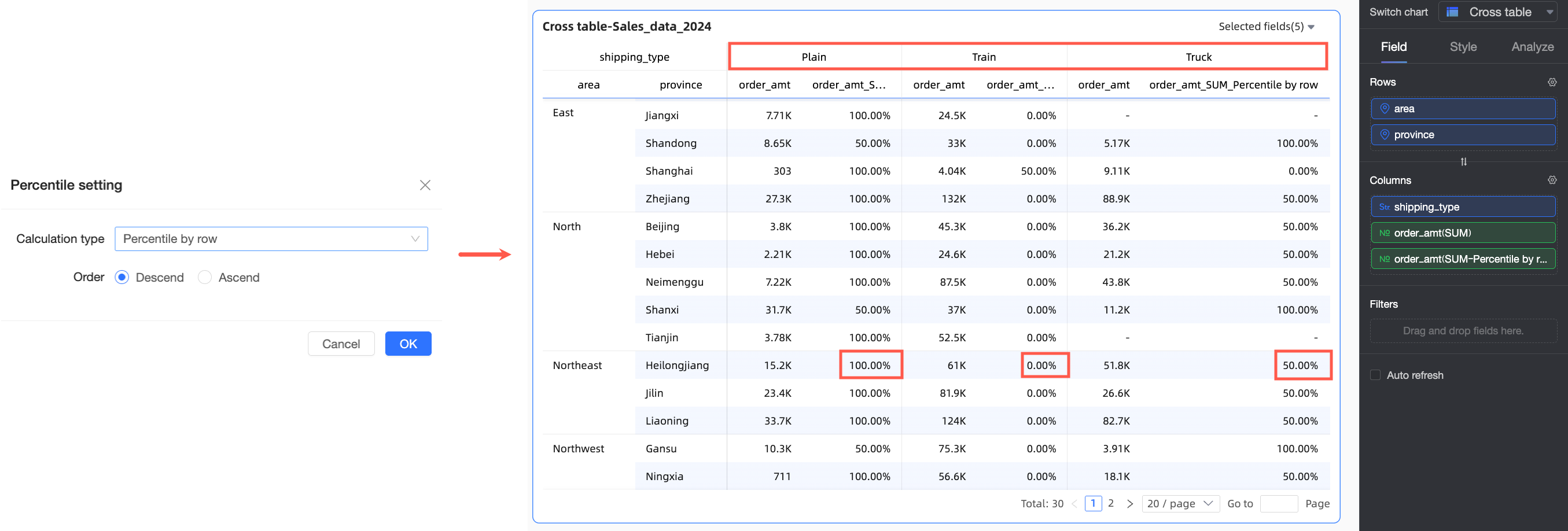Go to page 2
This screenshot has width=1568, height=531.
point(1111,504)
